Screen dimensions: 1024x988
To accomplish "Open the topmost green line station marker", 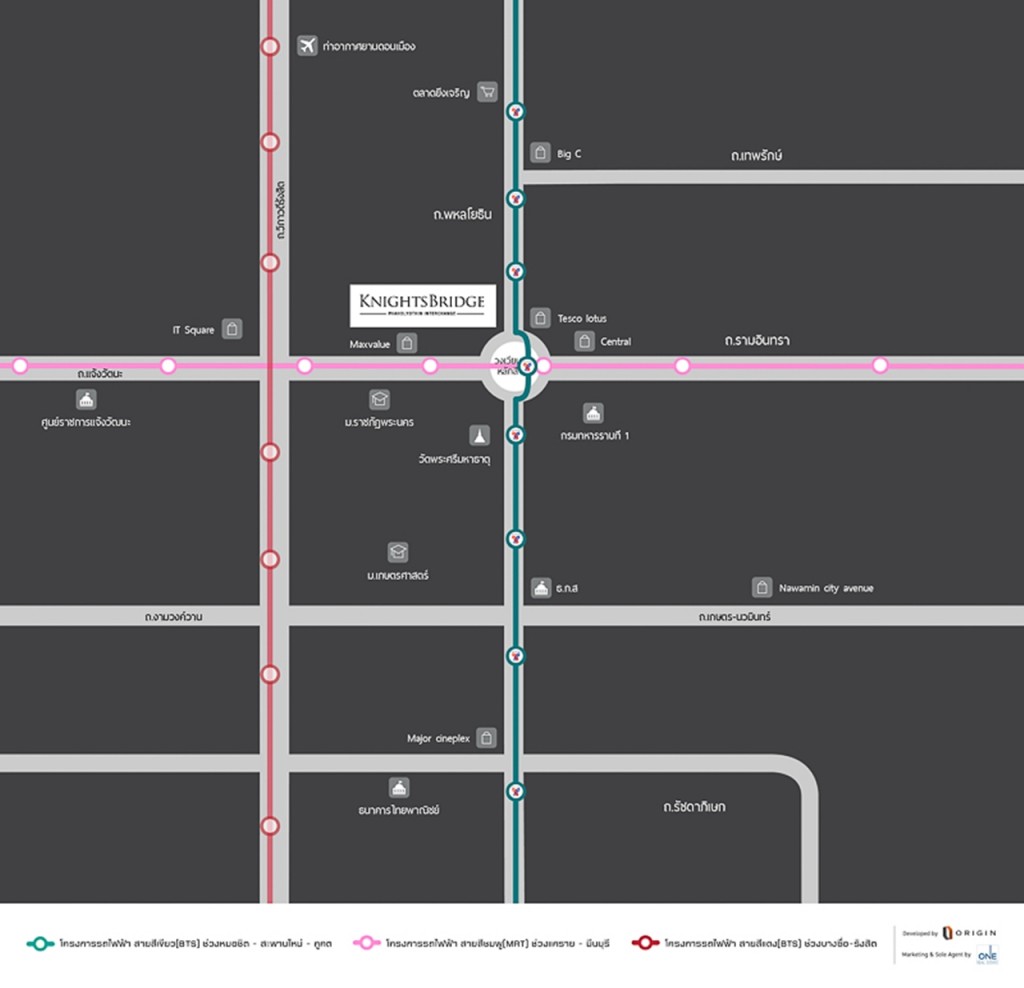I will coord(515,112).
